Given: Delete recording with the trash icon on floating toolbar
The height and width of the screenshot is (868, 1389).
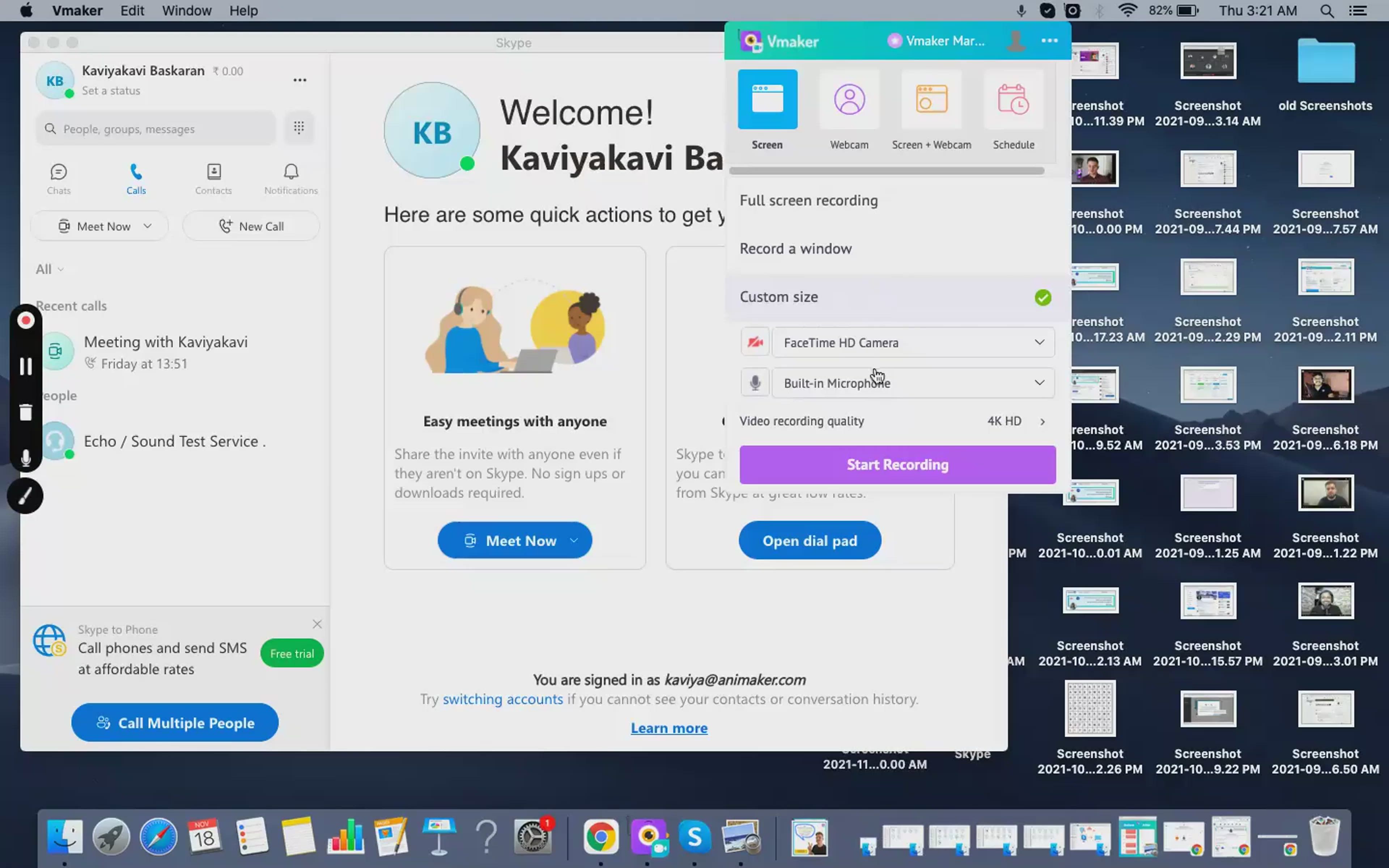Looking at the screenshot, I should pyautogui.click(x=26, y=412).
